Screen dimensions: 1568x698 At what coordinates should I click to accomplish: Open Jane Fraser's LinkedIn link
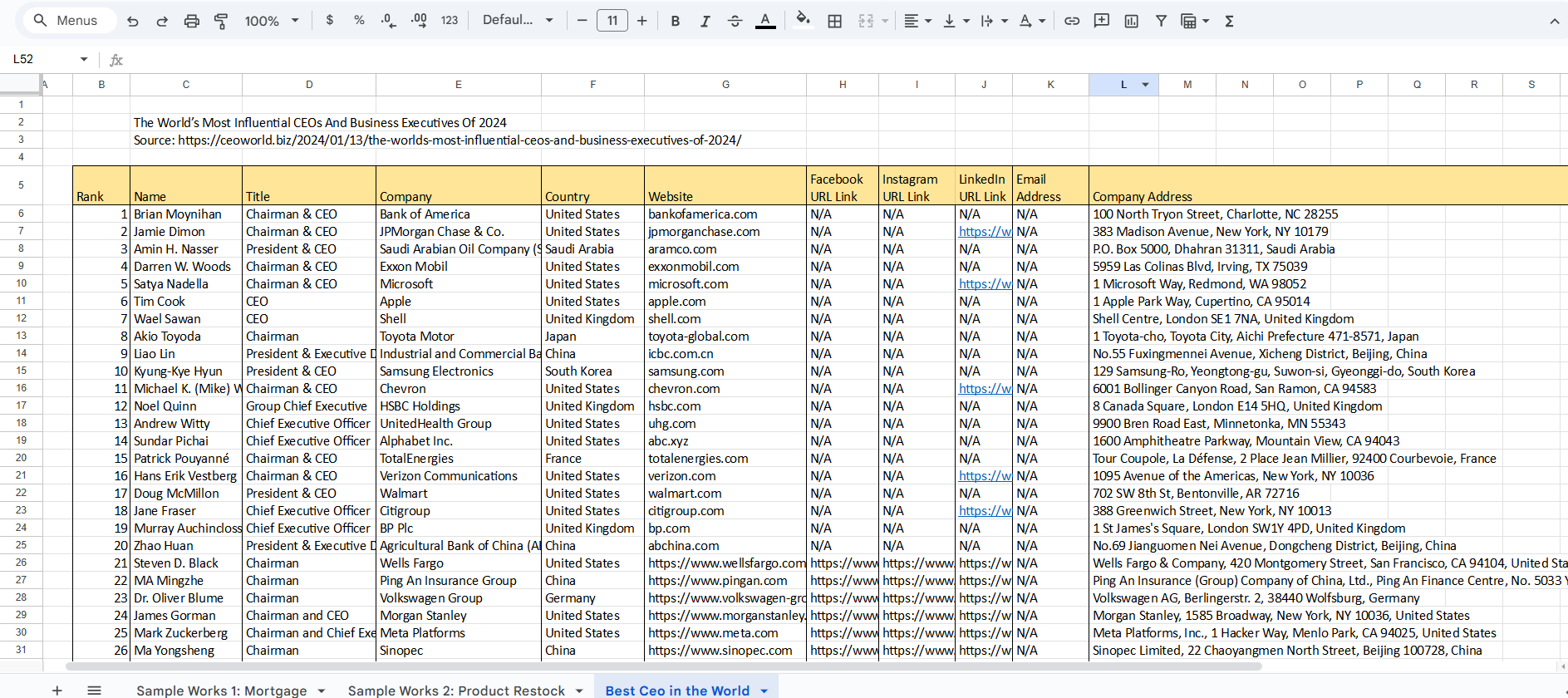pos(985,511)
